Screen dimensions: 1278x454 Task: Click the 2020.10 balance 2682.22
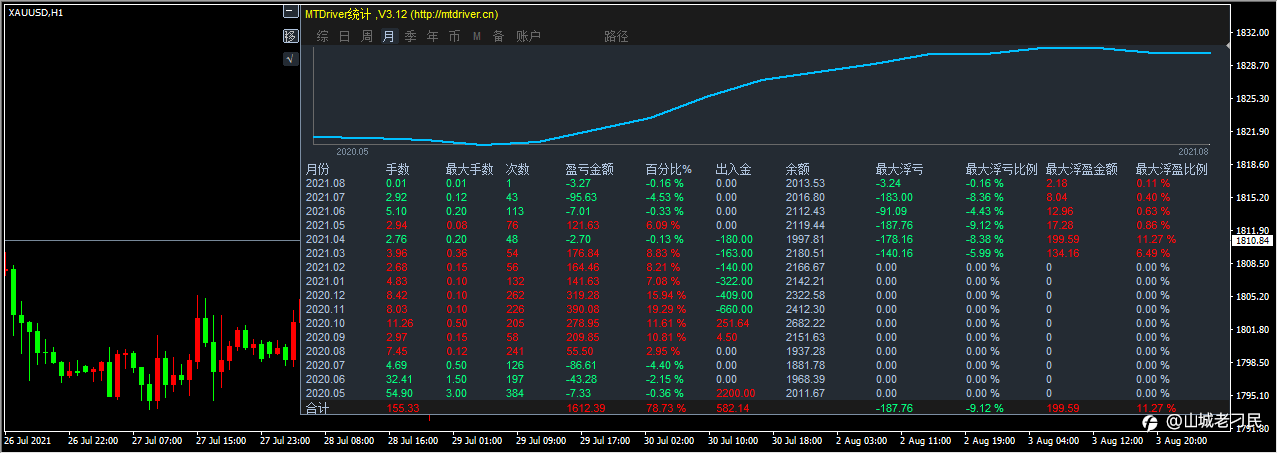coord(805,324)
